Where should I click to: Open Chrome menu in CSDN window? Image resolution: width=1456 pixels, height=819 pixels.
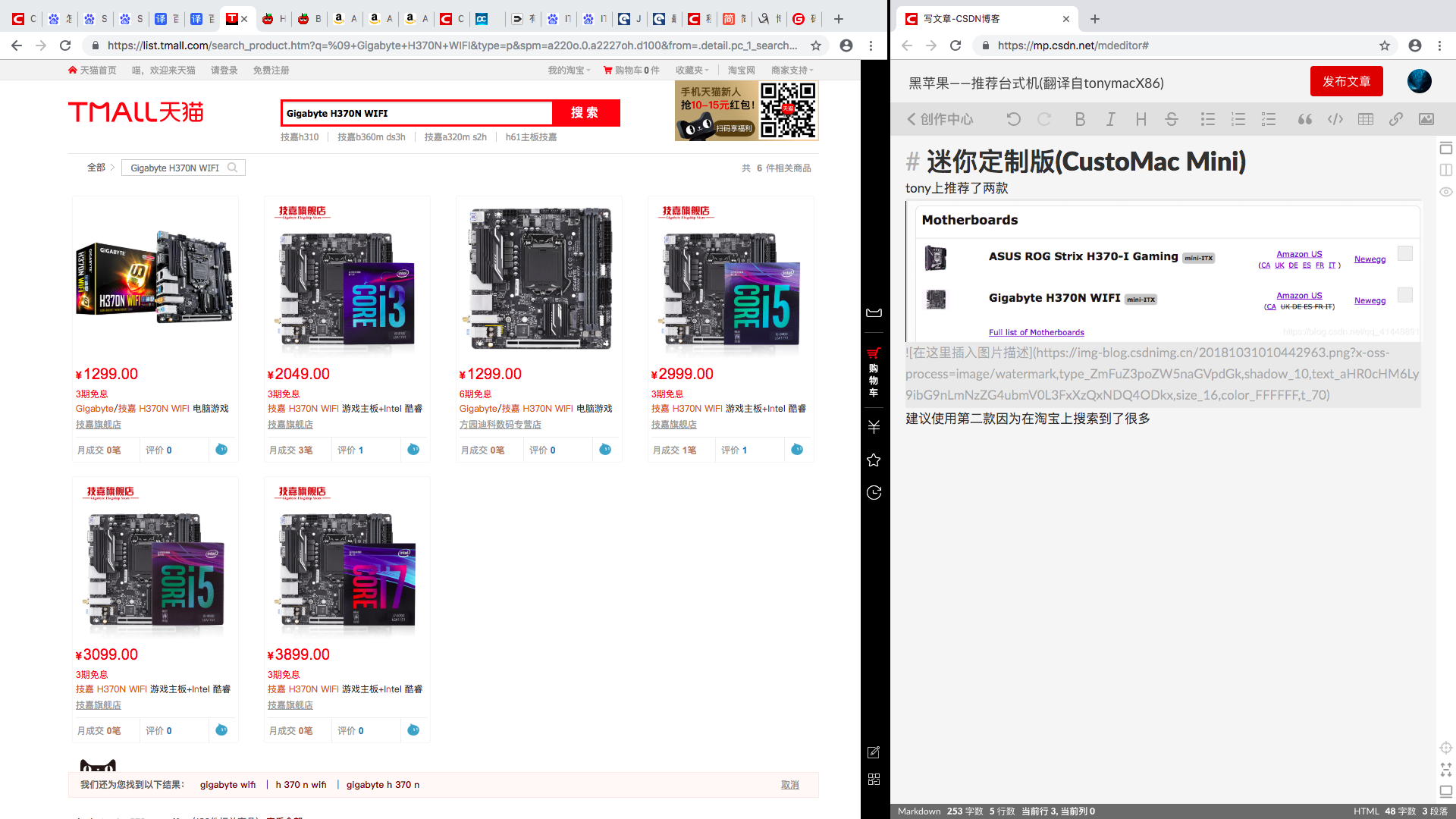coord(1439,45)
